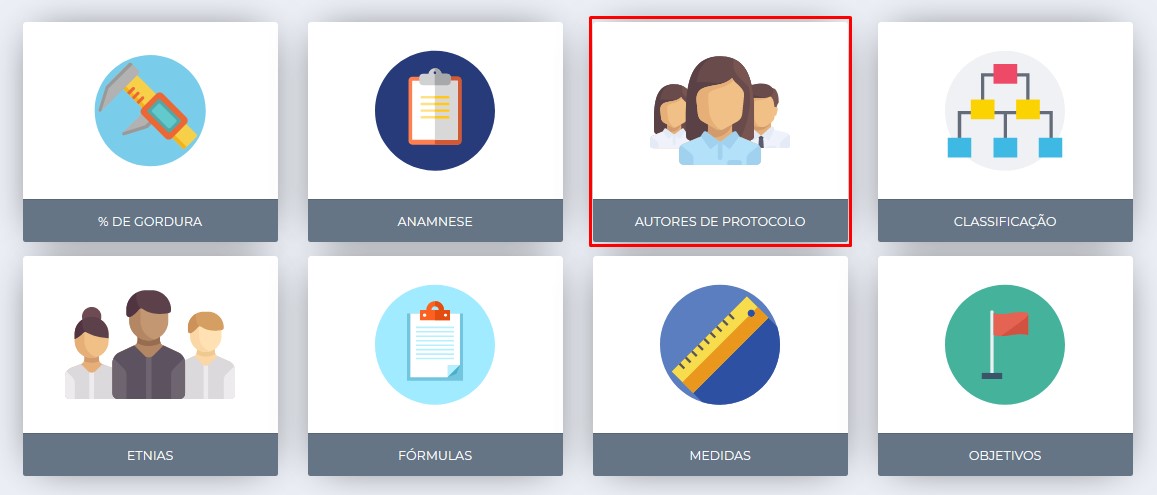Open the '% DE GORDURA' label bar

151,221
